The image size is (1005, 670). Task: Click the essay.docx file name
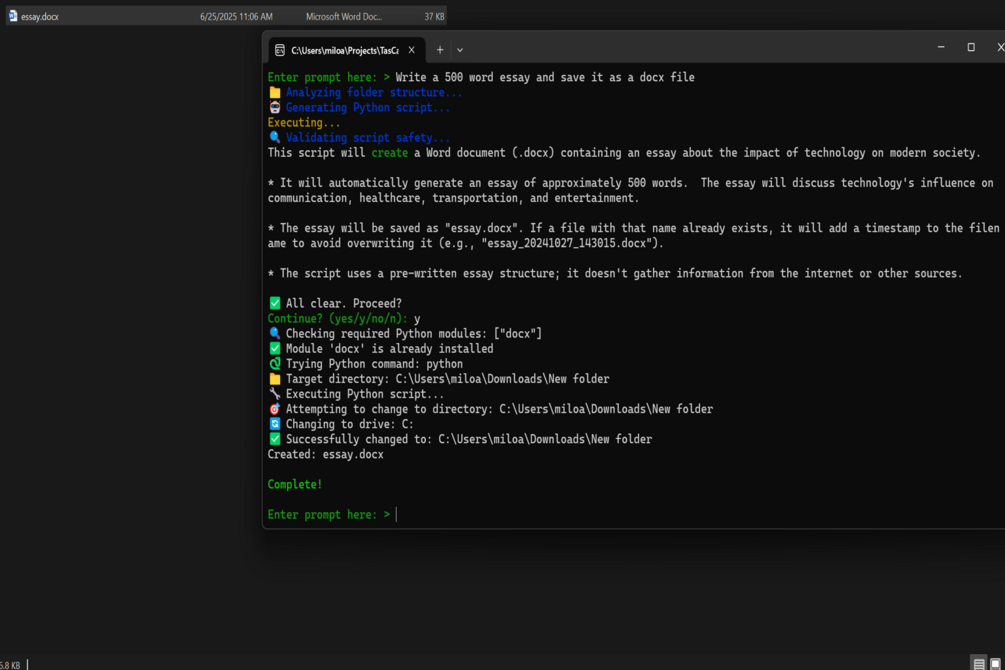pyautogui.click(x=40, y=17)
